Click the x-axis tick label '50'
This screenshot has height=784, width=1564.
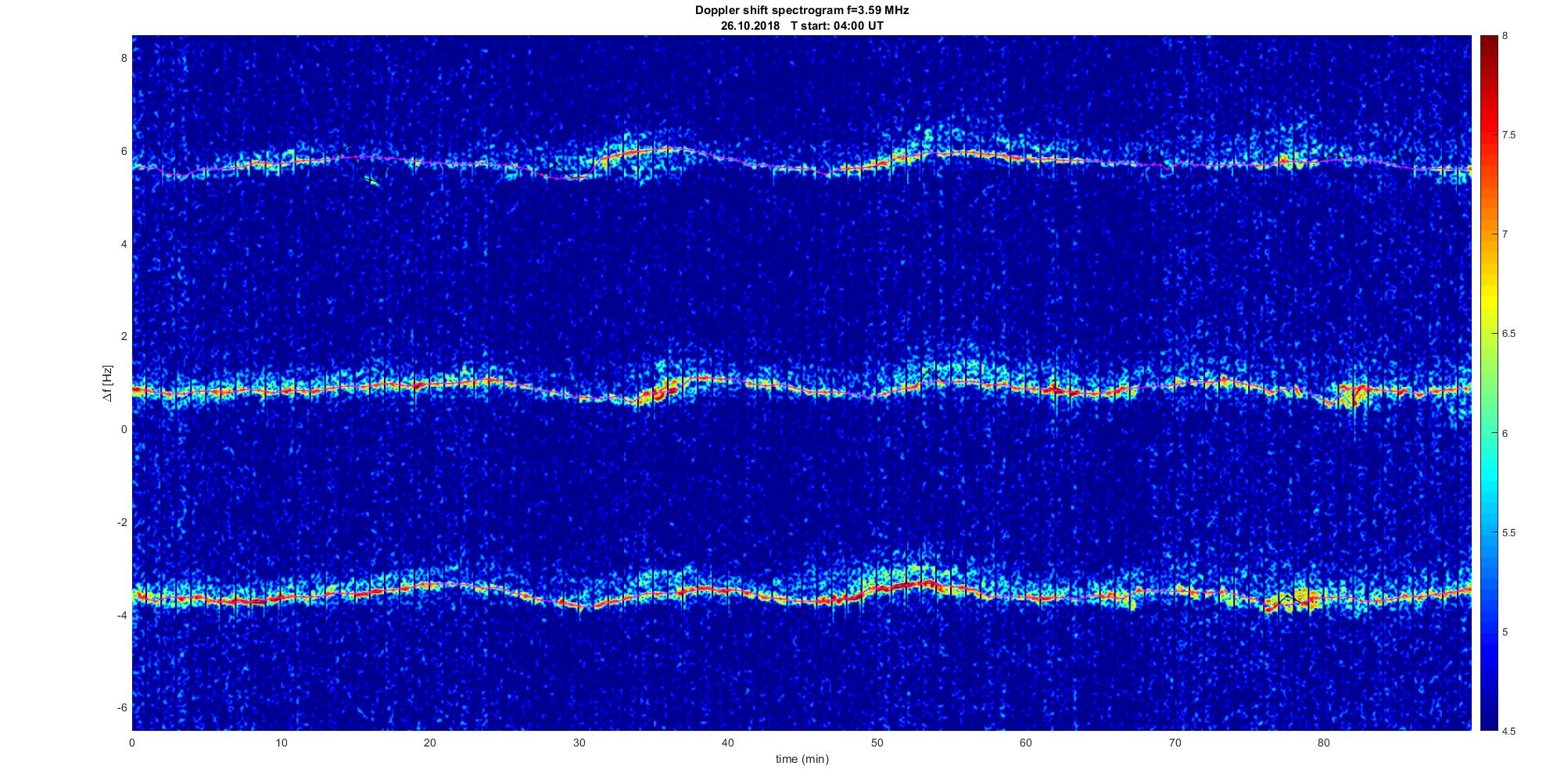point(877,743)
